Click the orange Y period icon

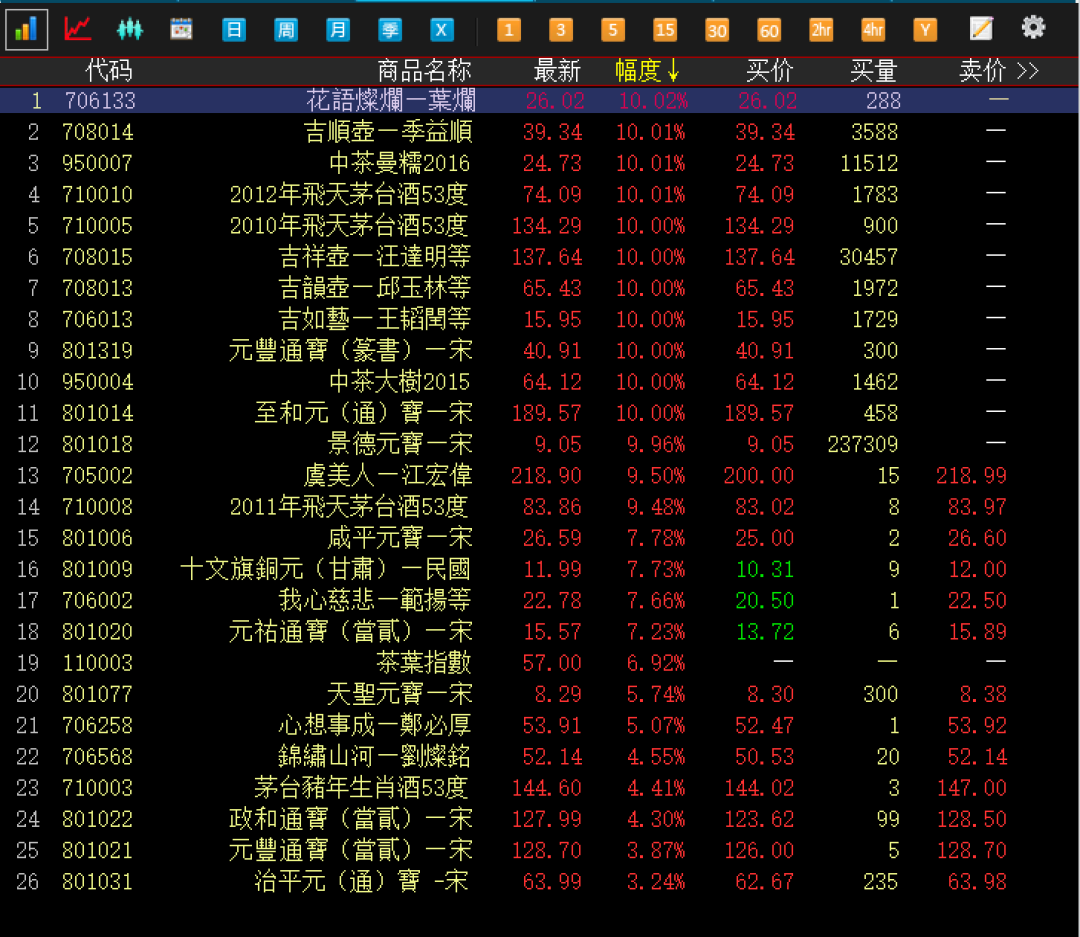coord(925,30)
